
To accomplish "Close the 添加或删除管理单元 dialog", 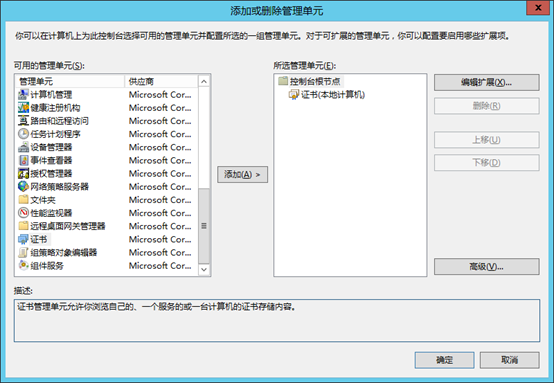I will (x=538, y=8).
